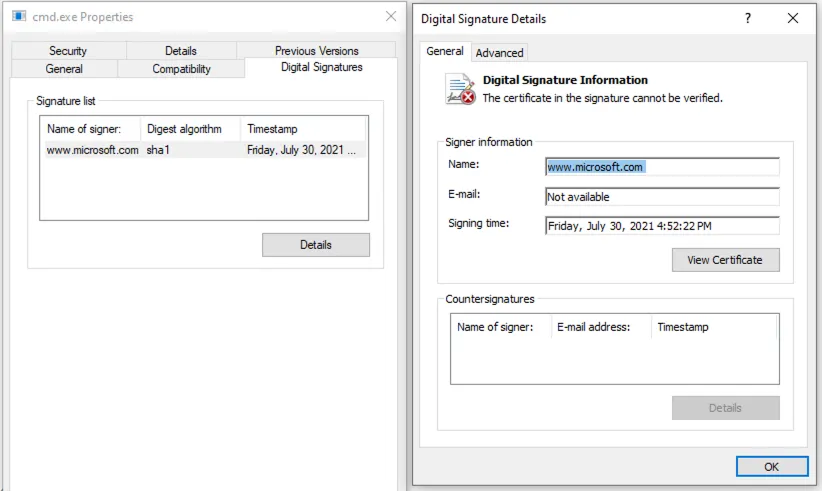
Task: Go to the Advanced tab of signature details
Action: click(x=499, y=53)
